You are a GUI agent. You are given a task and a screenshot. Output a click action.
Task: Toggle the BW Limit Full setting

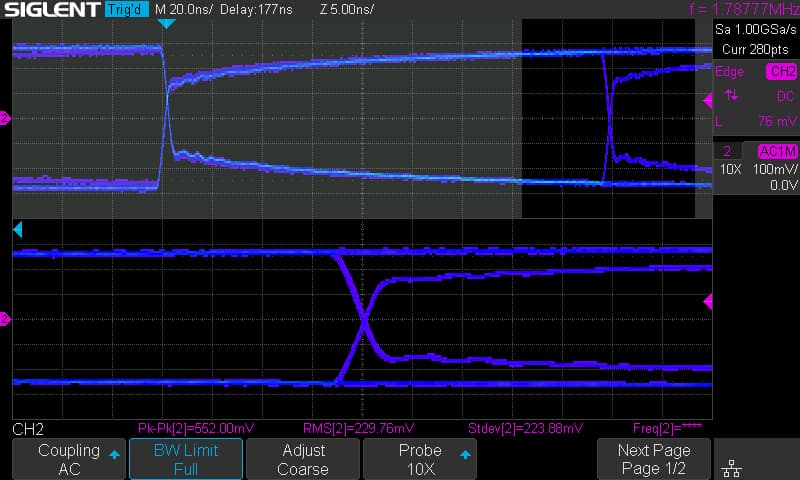point(186,459)
